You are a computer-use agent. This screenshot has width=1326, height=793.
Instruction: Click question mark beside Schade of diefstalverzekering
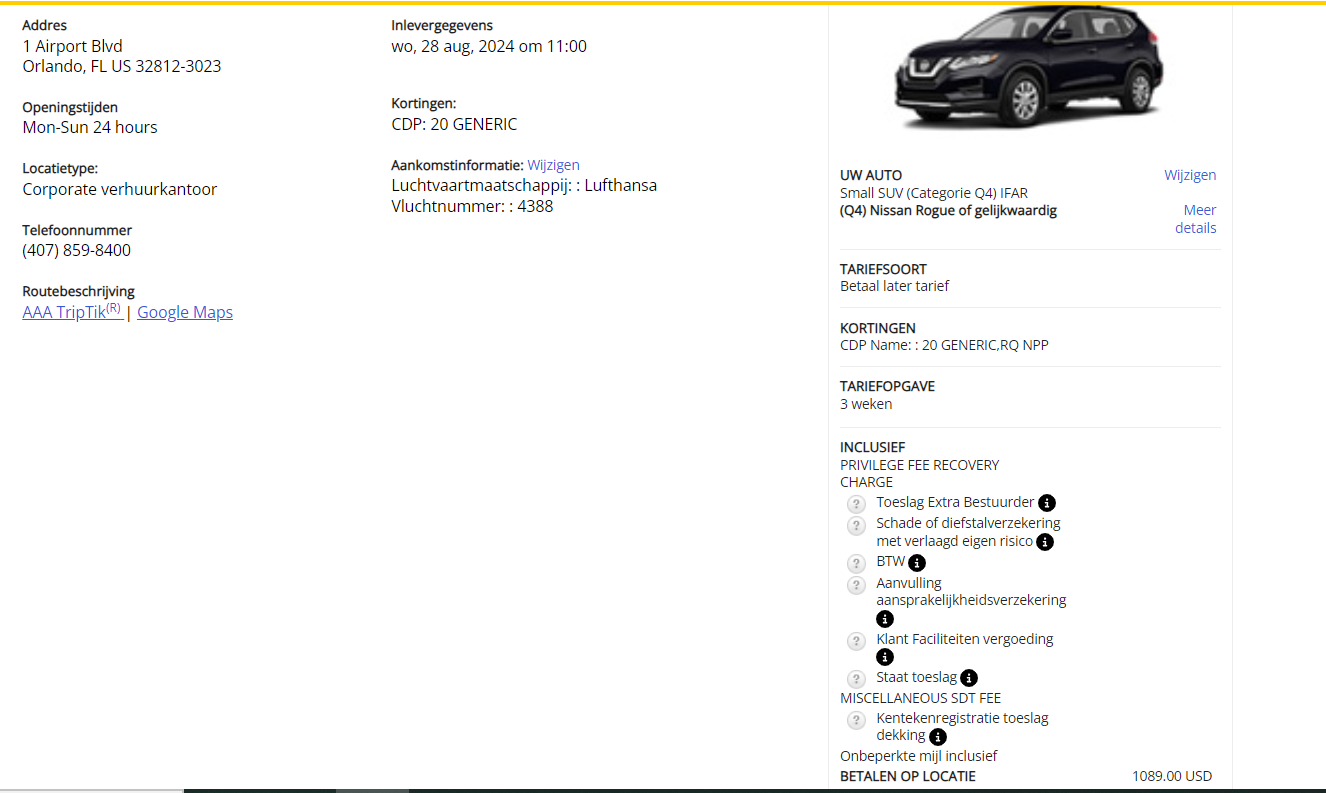coord(856,525)
